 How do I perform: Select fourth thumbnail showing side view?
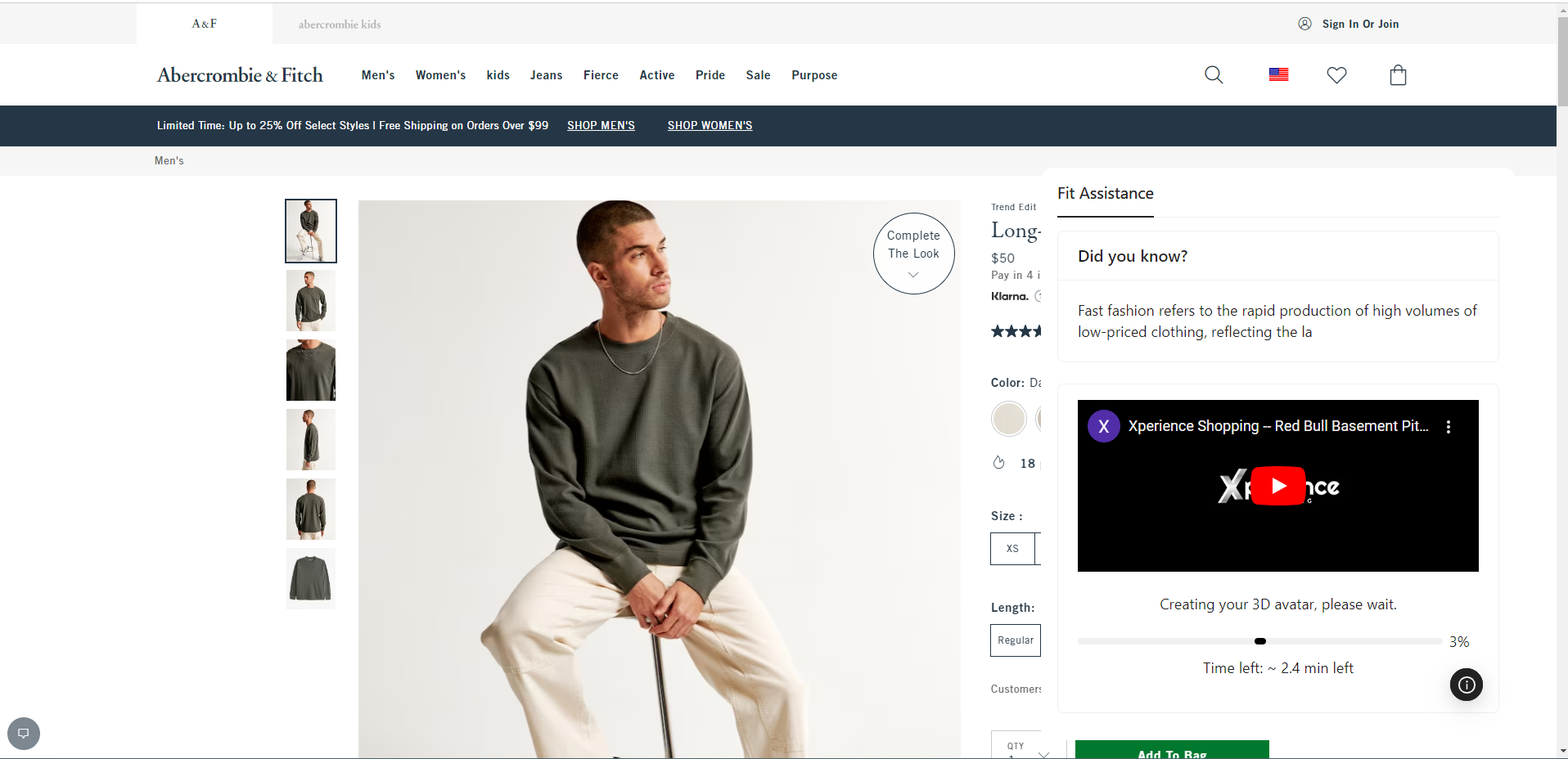tap(311, 439)
